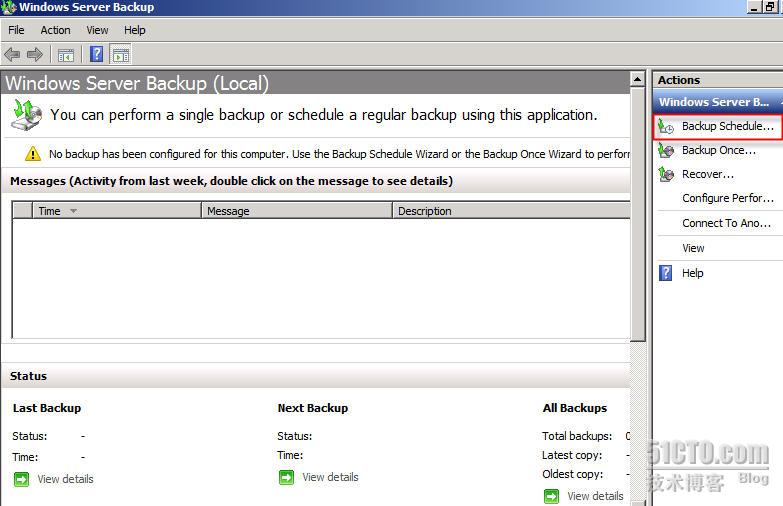Click the backup disc icon beside intro text

click(x=26, y=114)
